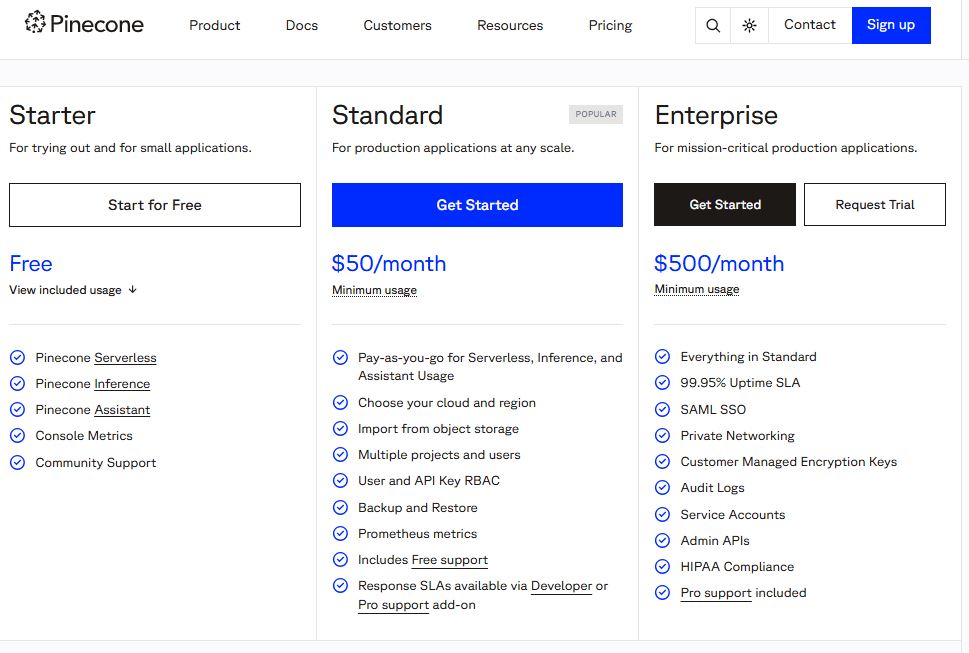Image resolution: width=969 pixels, height=653 pixels.
Task: Open the Product menu
Action: tap(214, 25)
